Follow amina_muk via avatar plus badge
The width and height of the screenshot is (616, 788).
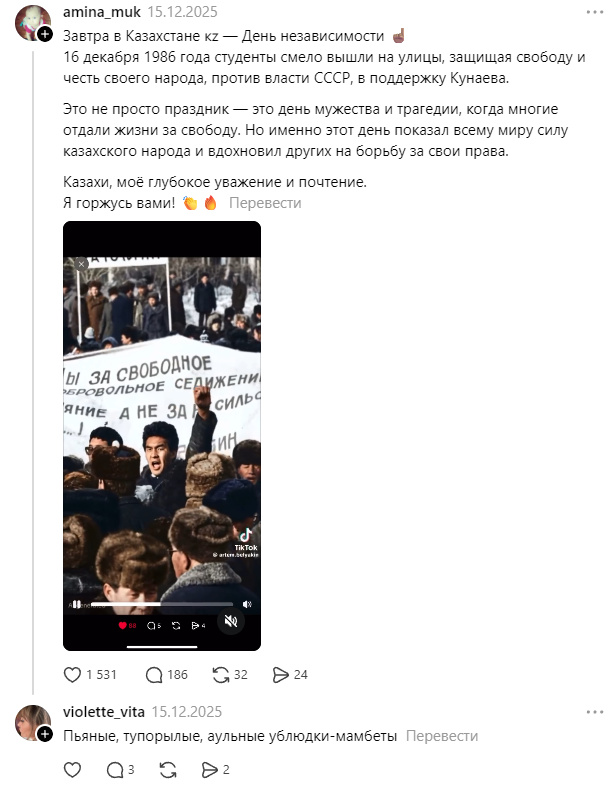(x=45, y=34)
